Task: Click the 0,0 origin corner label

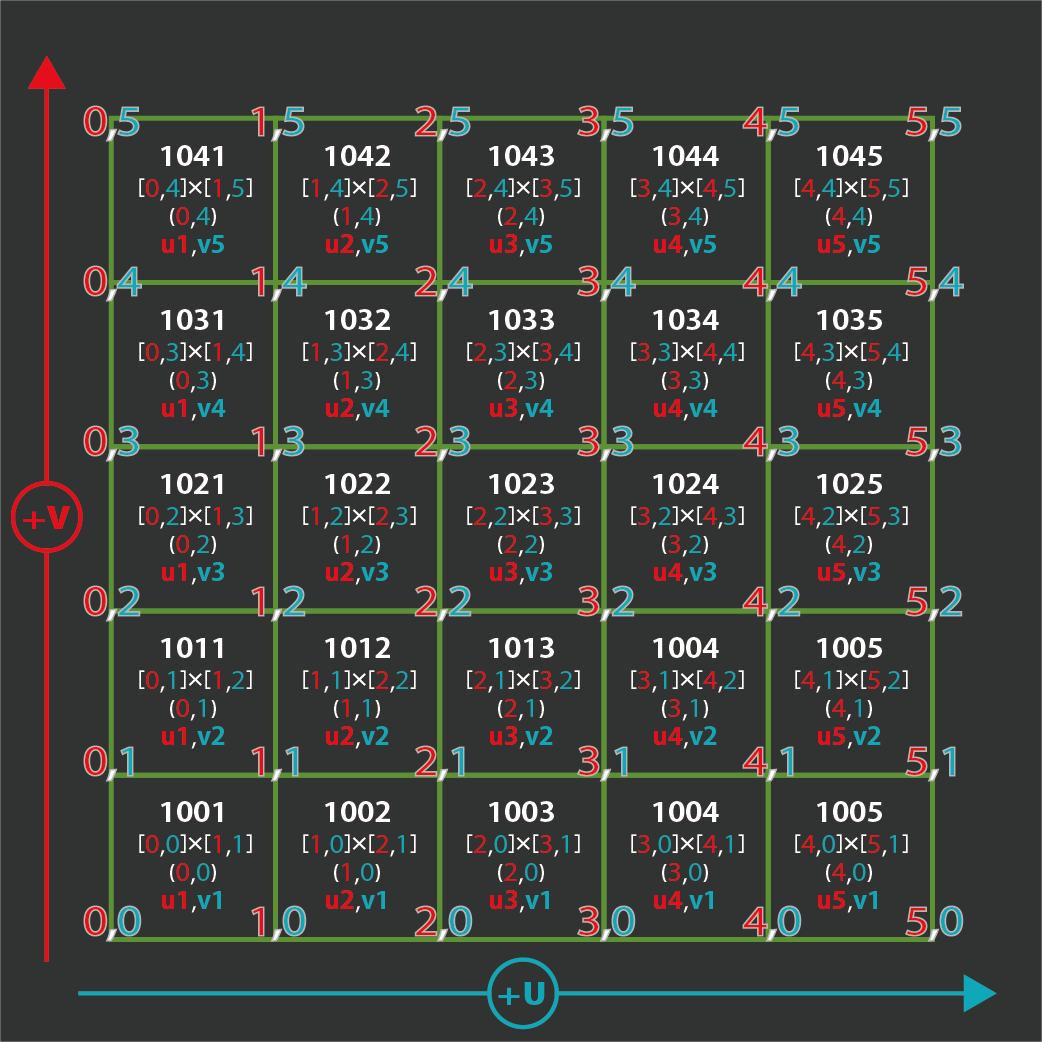Action: pyautogui.click(x=110, y=921)
